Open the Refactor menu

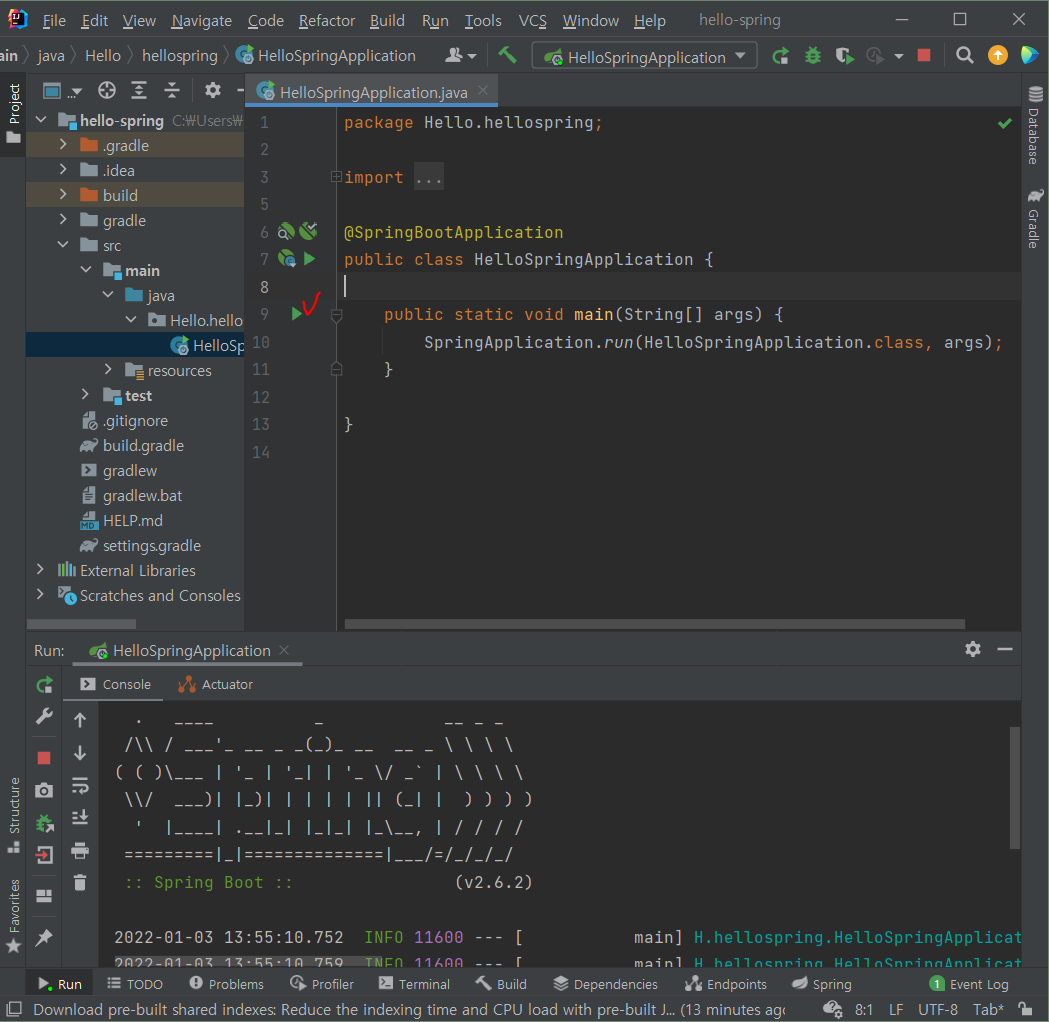point(326,20)
